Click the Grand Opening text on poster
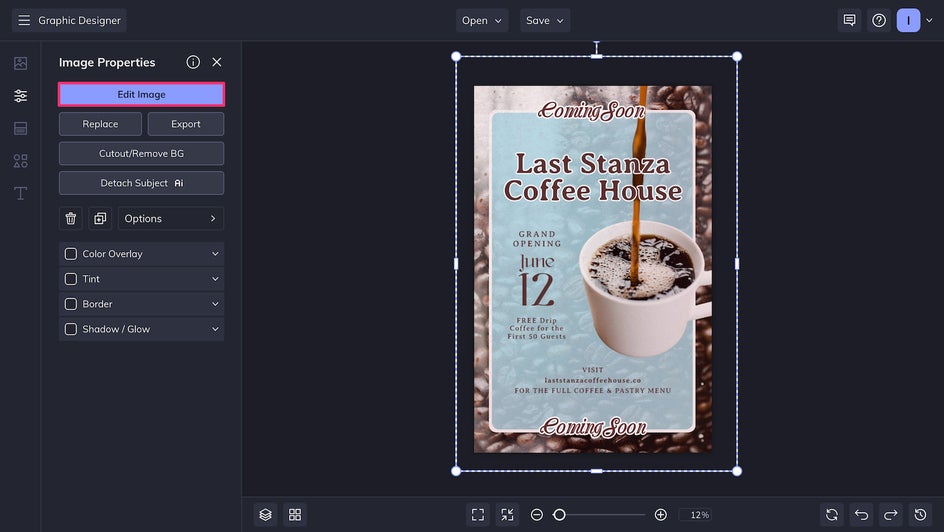Viewport: 944px width, 532px height. click(x=537, y=239)
